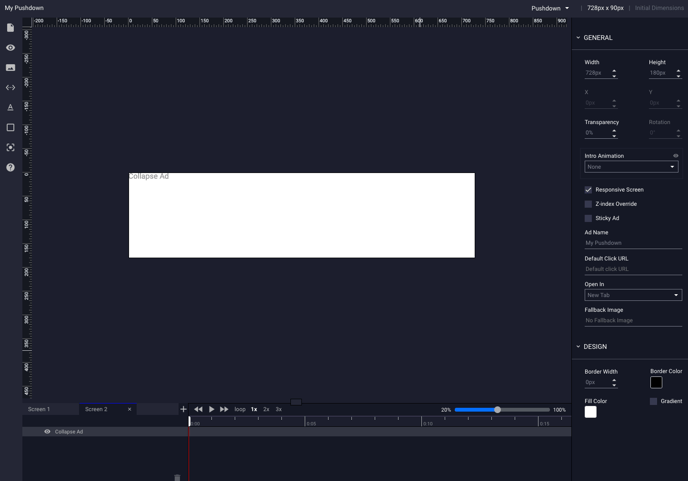Add a new screen with plus icon
The image size is (688, 481).
[183, 409]
